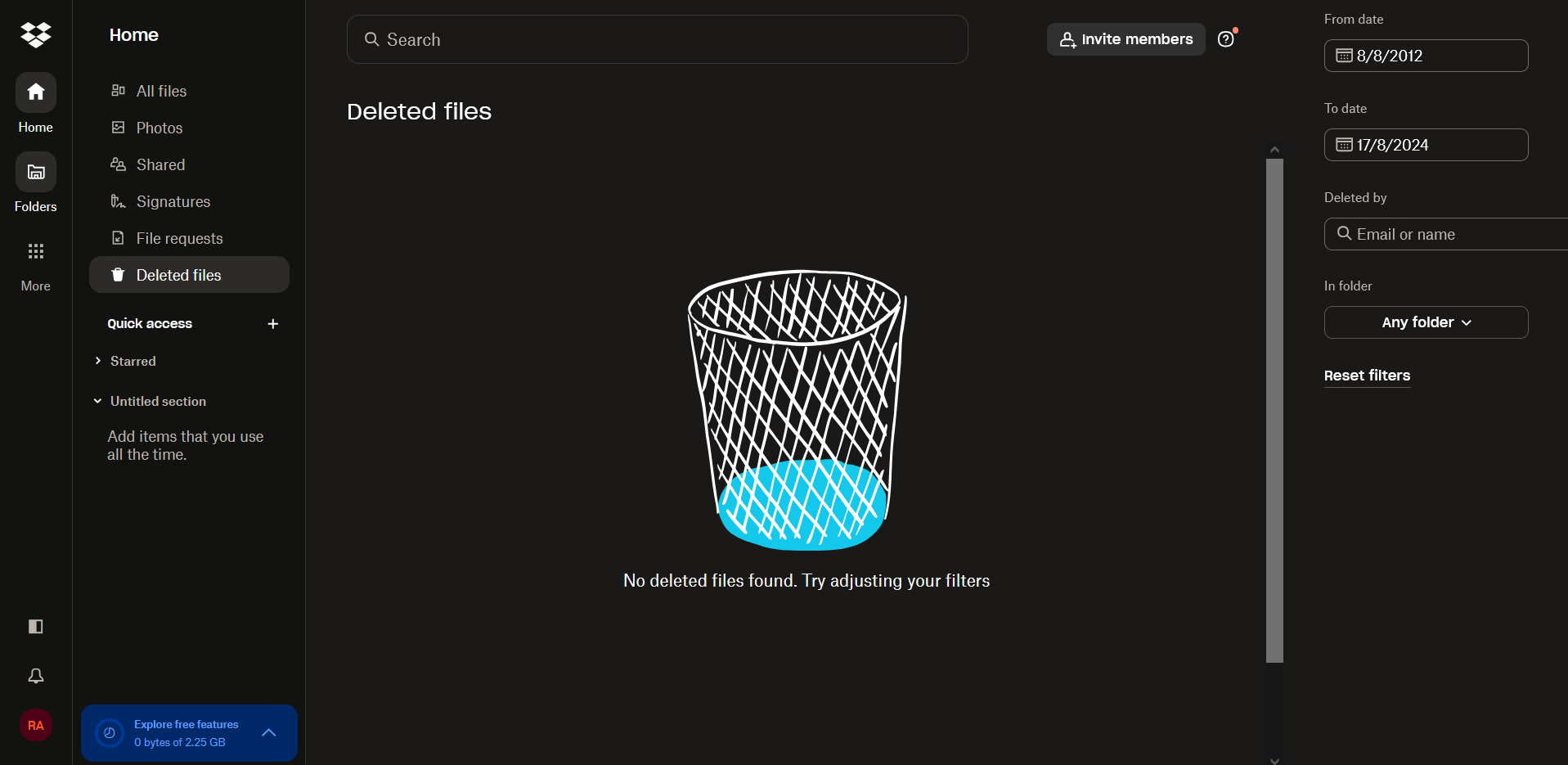Open the Folders icon in left rail
Image resolution: width=1568 pixels, height=765 pixels.
tap(36, 172)
